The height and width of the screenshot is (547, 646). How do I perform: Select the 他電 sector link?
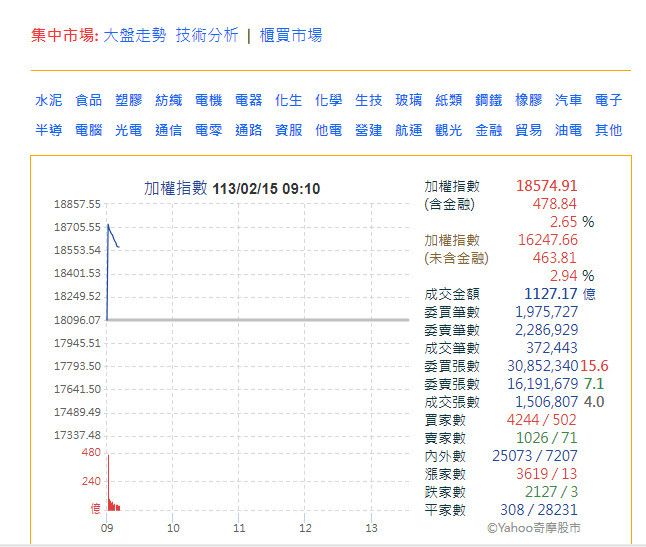click(328, 130)
